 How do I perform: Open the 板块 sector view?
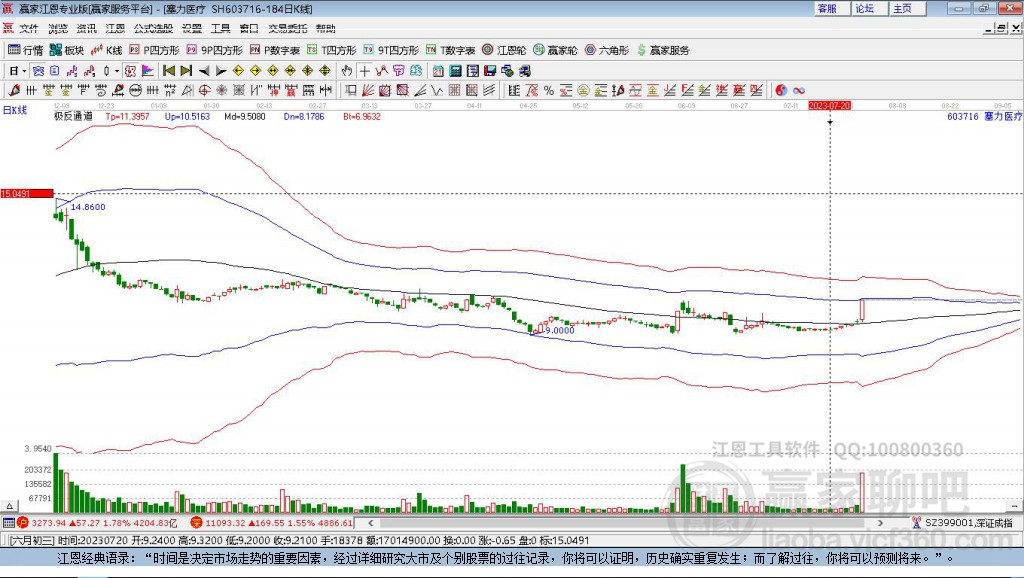click(x=67, y=50)
